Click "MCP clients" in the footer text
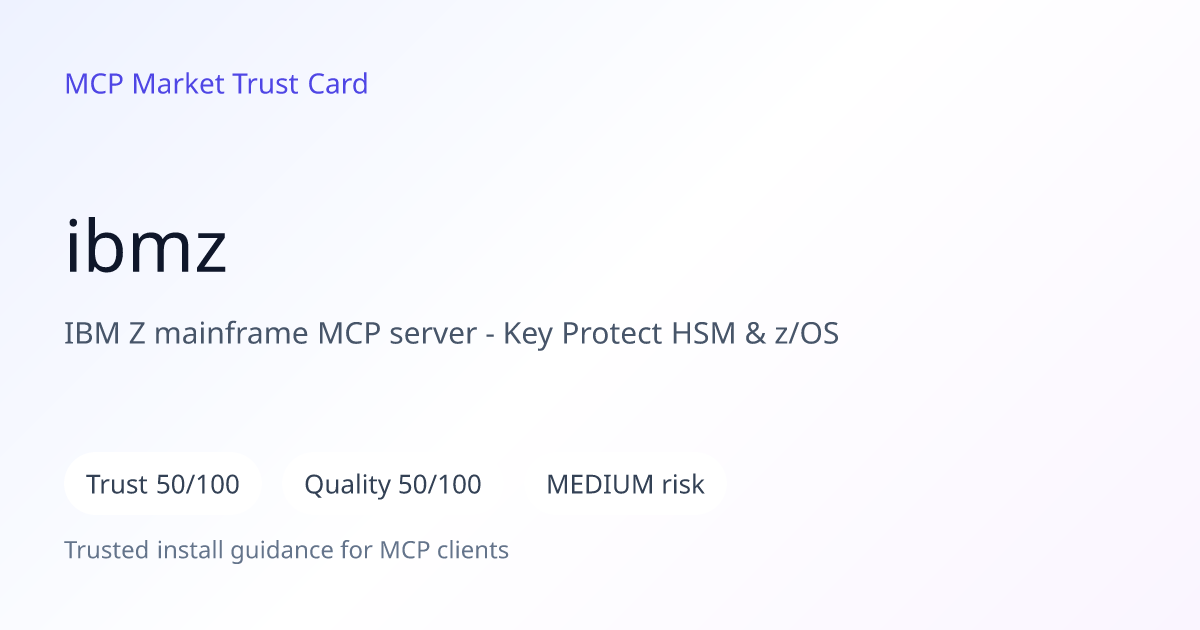1200x630 pixels. point(444,550)
